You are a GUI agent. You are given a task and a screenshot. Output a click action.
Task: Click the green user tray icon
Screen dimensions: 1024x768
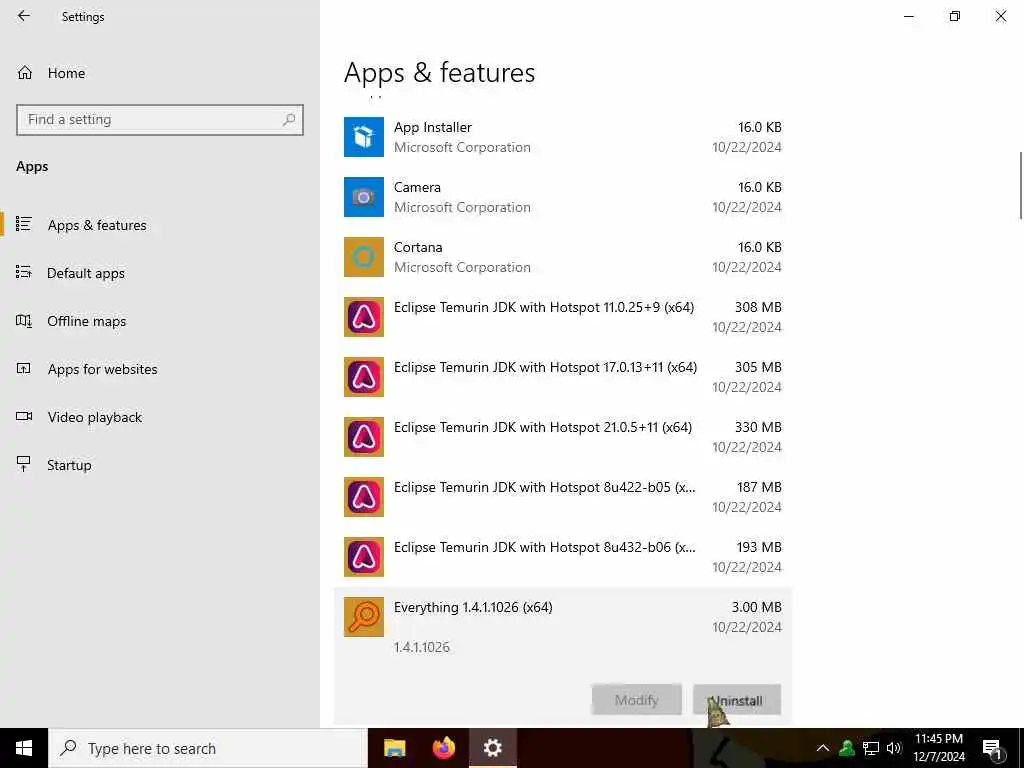[847, 748]
